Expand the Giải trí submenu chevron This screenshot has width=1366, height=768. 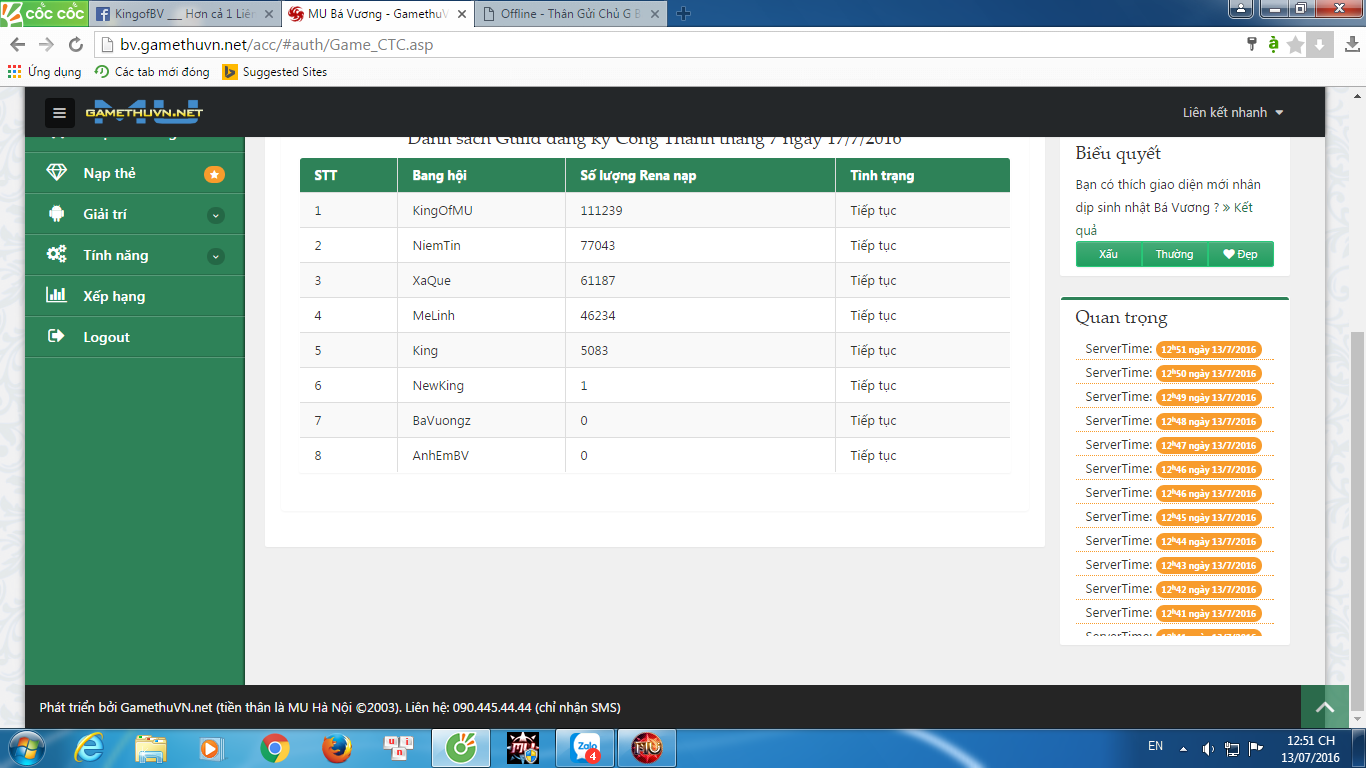click(216, 215)
